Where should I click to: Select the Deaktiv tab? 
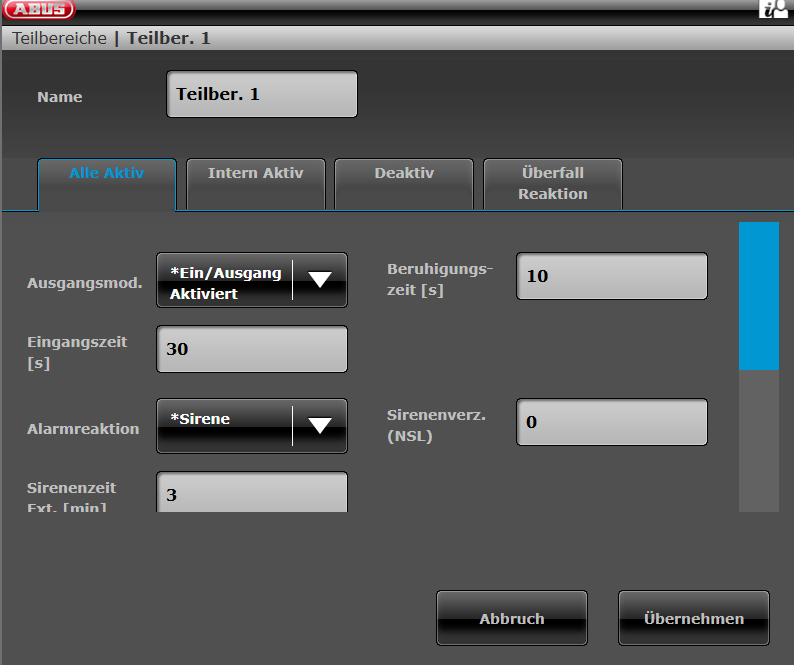[x=404, y=173]
